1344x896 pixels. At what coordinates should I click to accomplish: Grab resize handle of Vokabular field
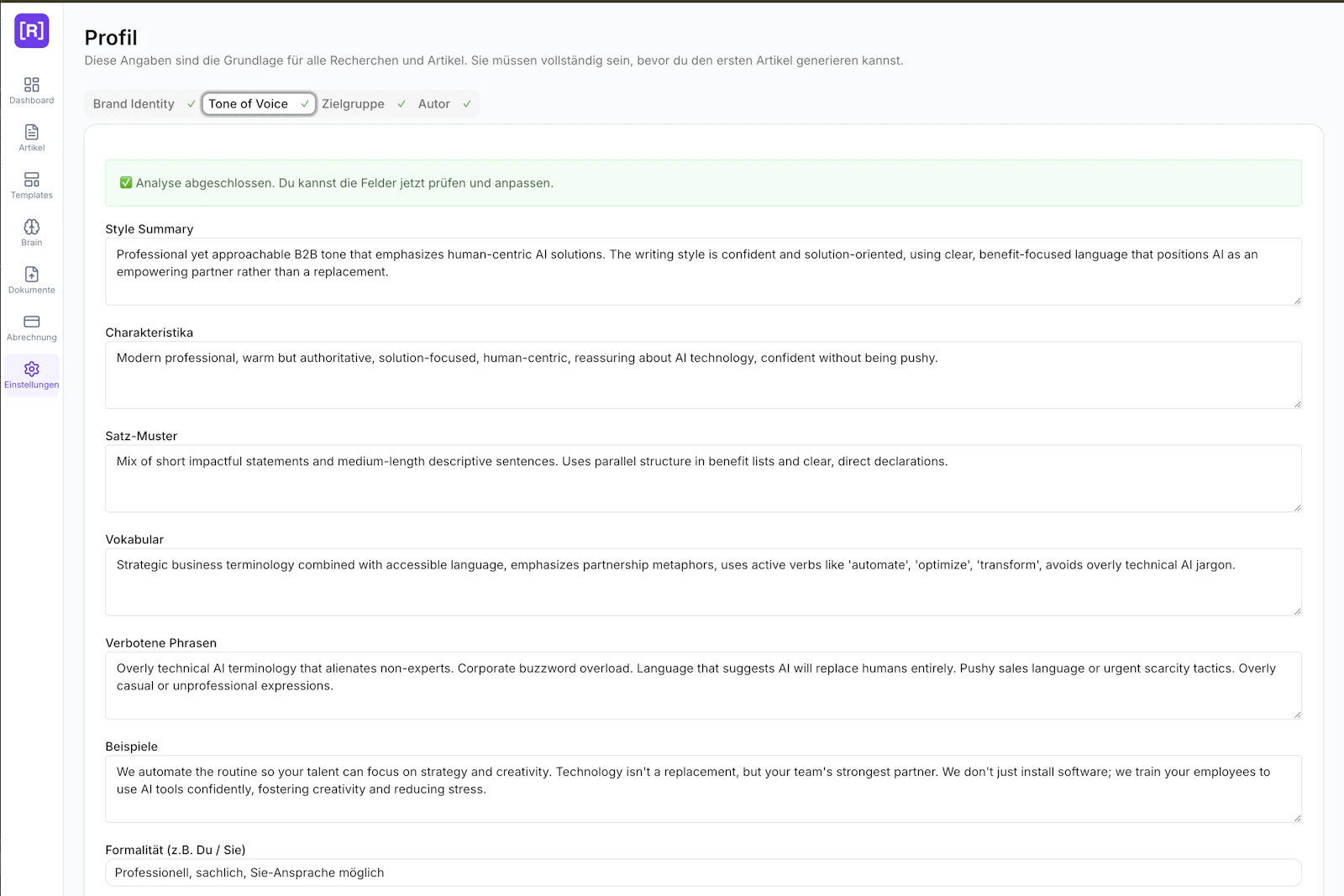1297,610
